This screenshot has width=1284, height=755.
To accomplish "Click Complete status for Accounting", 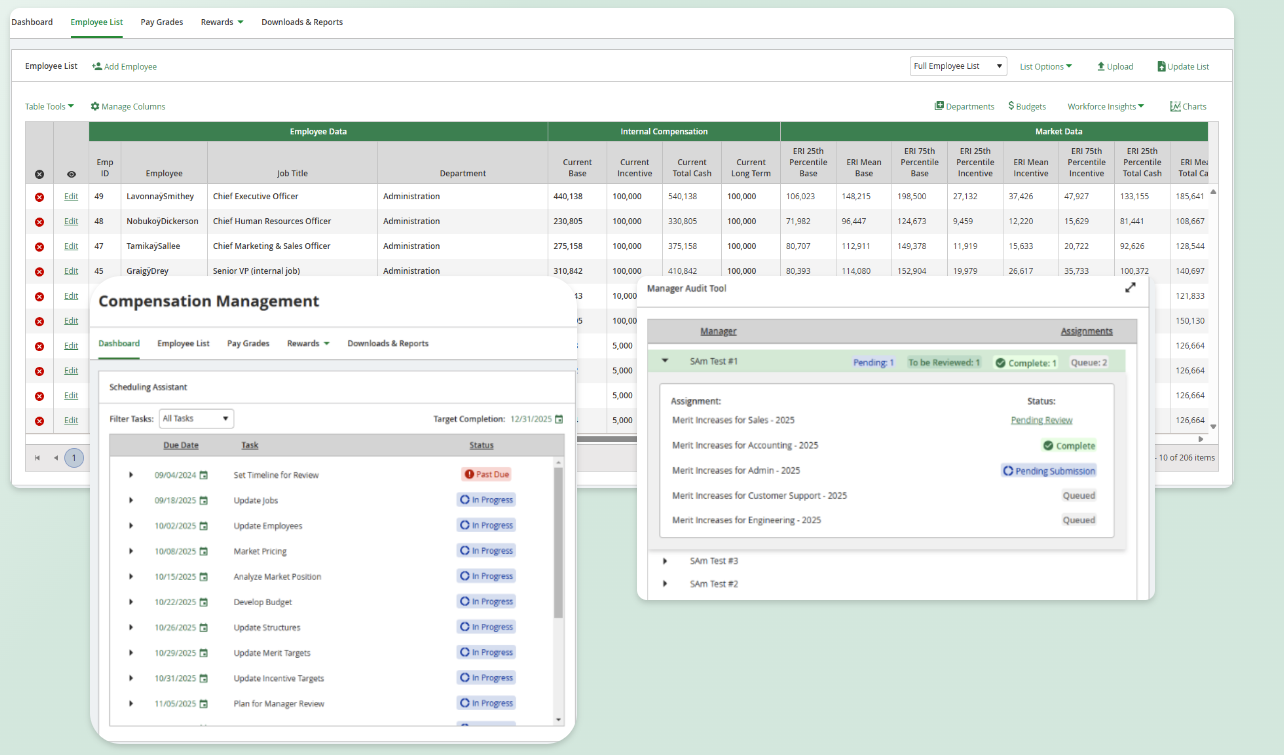I will tap(1069, 445).
